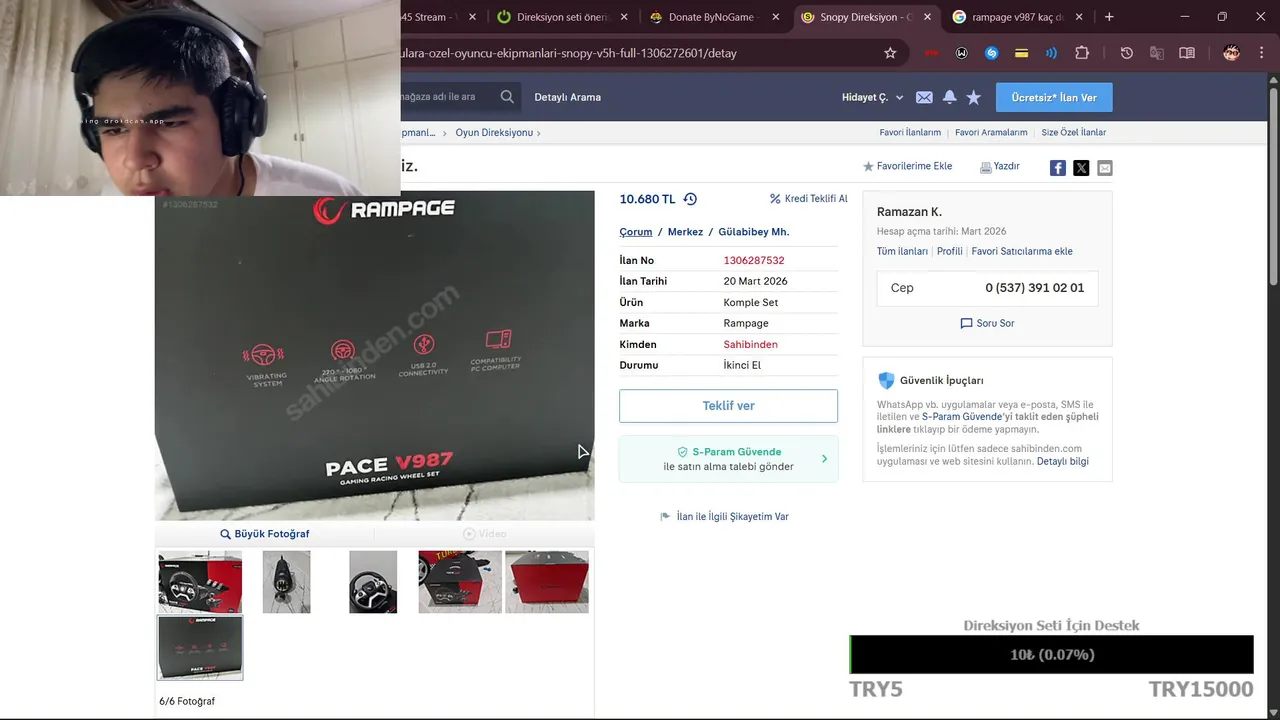Viewport: 1280px width, 720px height.
Task: Click Kredi Teklifi Al link
Action: (x=809, y=199)
